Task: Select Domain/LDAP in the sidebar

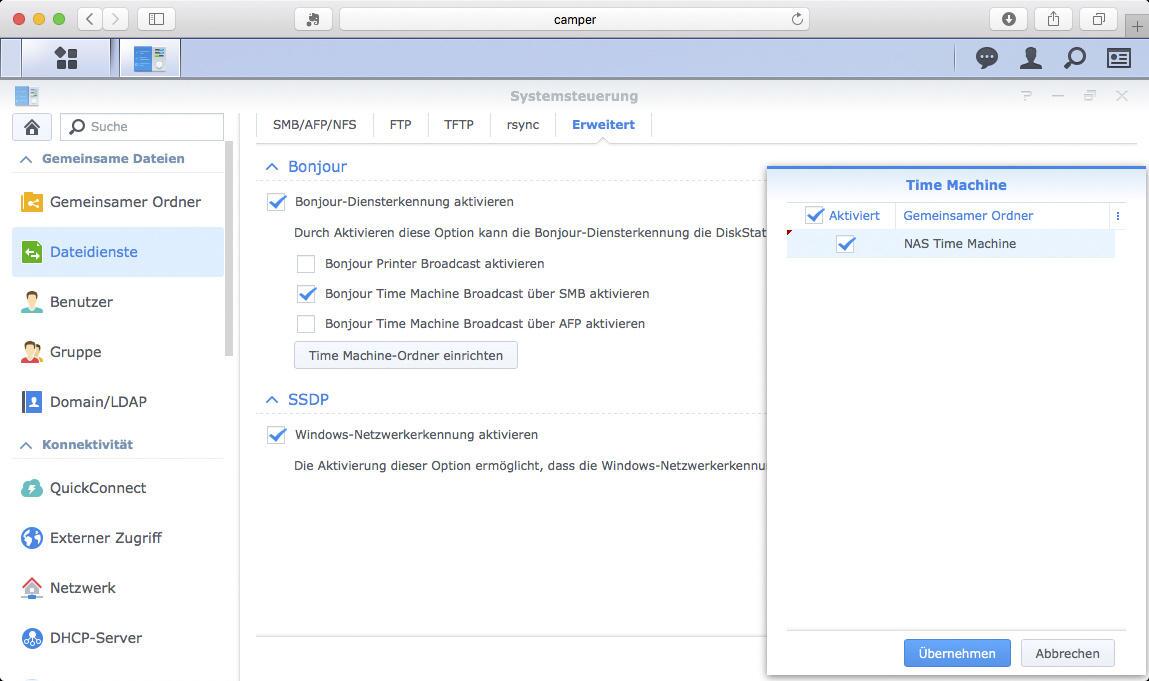Action: click(97, 401)
